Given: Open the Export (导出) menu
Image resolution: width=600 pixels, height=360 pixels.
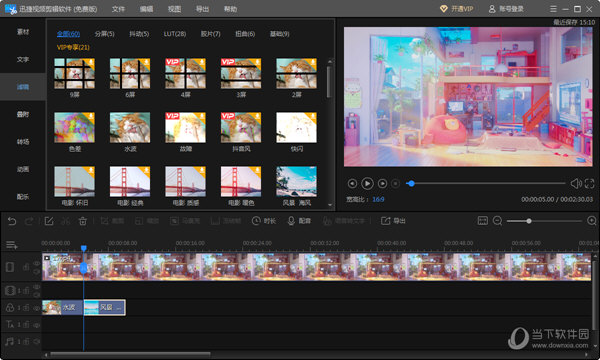Looking at the screenshot, I should pyautogui.click(x=202, y=9).
